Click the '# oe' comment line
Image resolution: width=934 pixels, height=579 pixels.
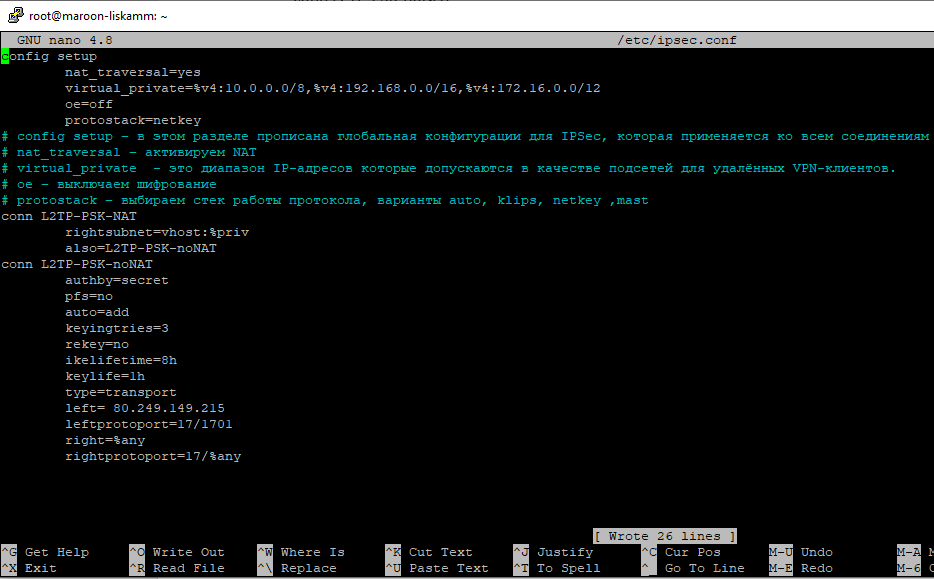[109, 185]
